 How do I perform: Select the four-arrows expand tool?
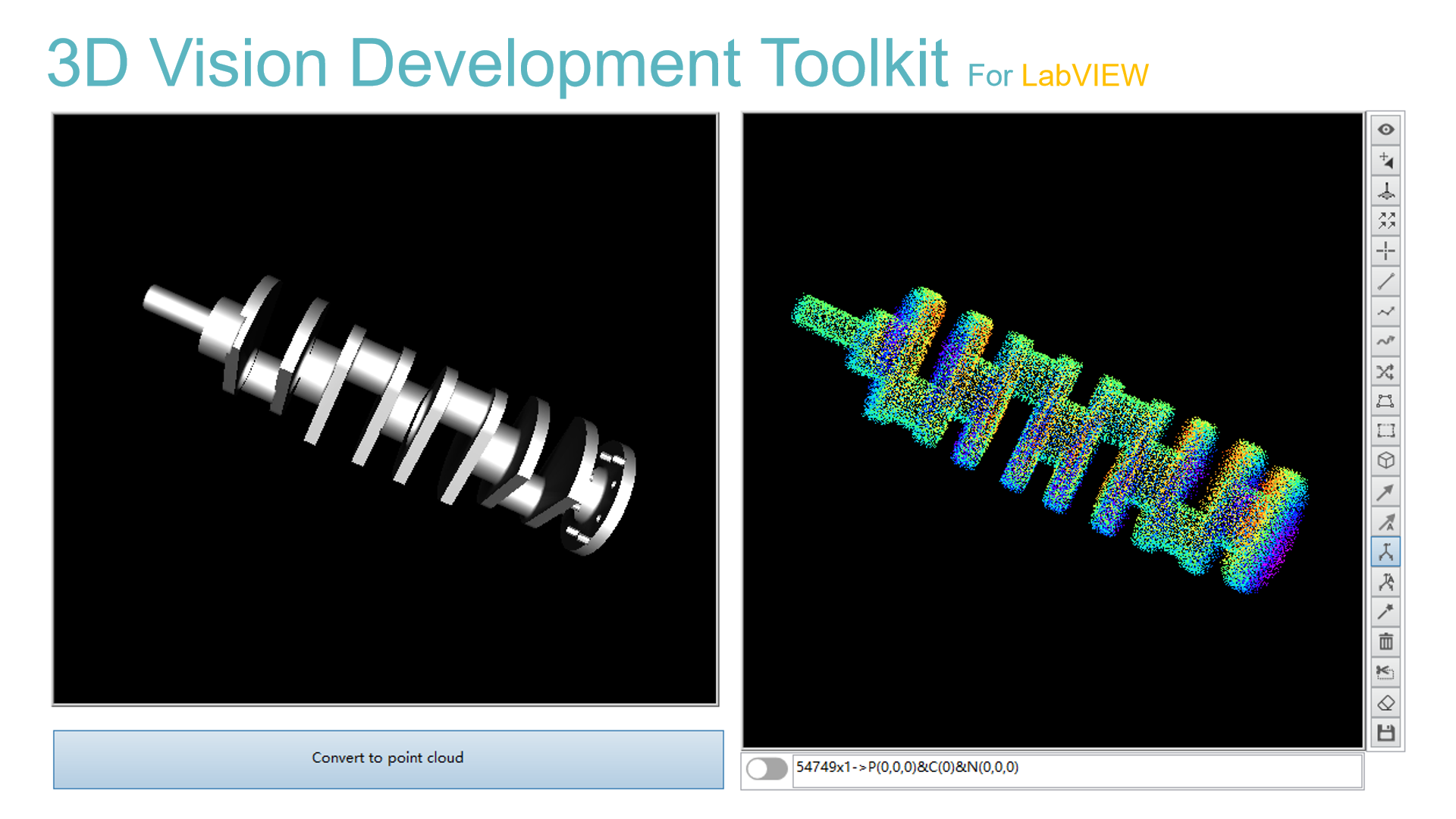pyautogui.click(x=1385, y=221)
